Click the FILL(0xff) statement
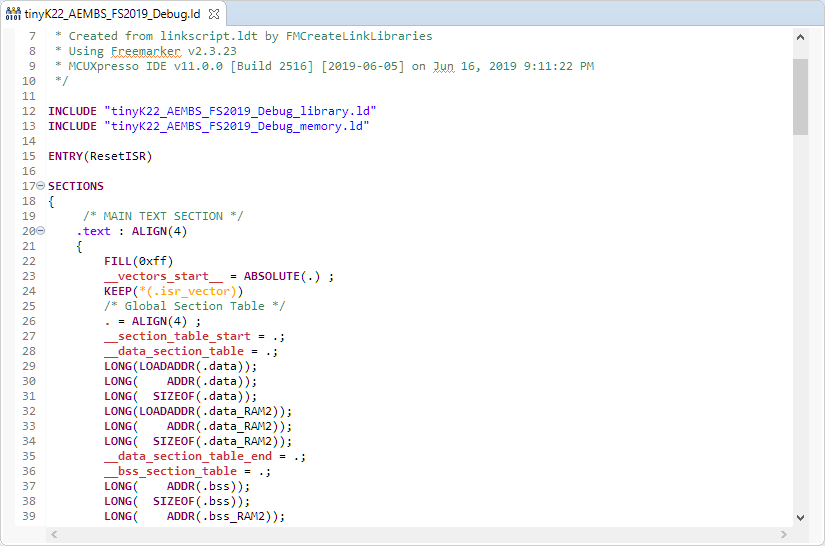The width and height of the screenshot is (825, 546). [x=138, y=261]
